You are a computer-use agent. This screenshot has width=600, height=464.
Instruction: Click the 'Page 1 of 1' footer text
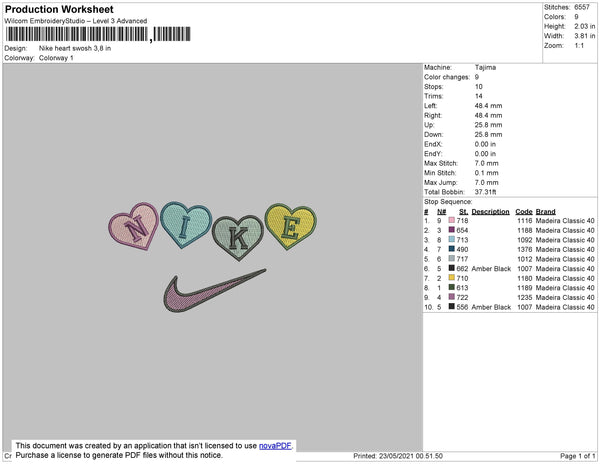pyautogui.click(x=578, y=456)
